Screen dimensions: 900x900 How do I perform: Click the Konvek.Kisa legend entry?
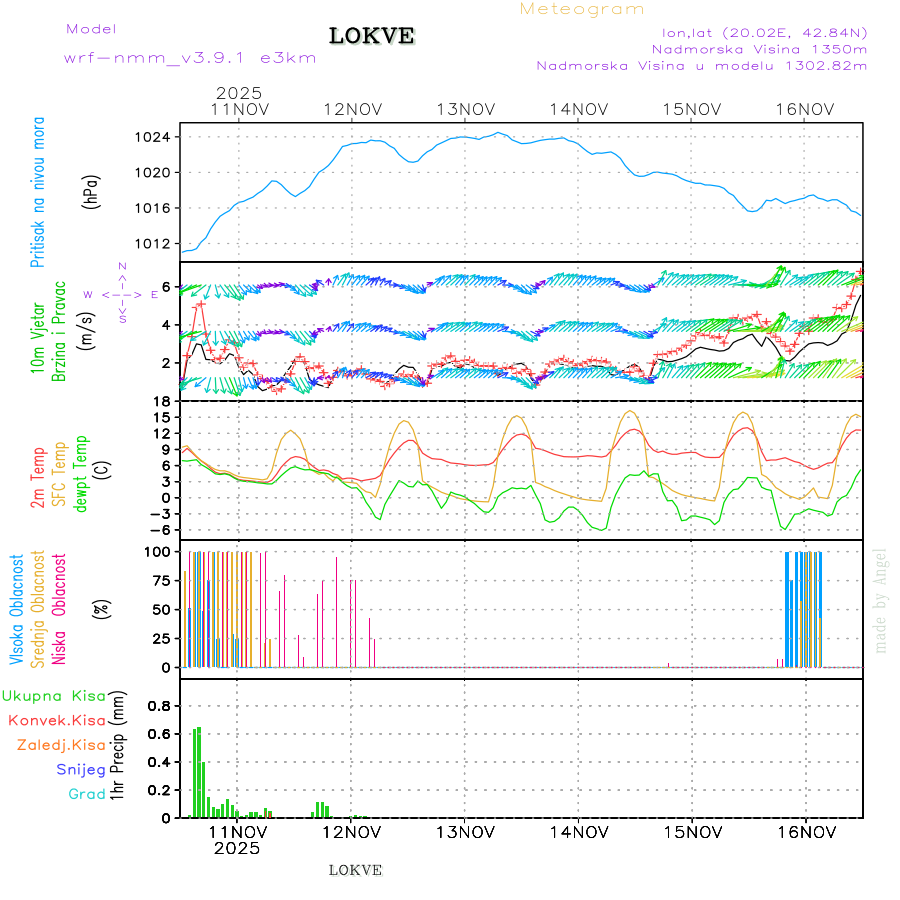(x=56, y=720)
